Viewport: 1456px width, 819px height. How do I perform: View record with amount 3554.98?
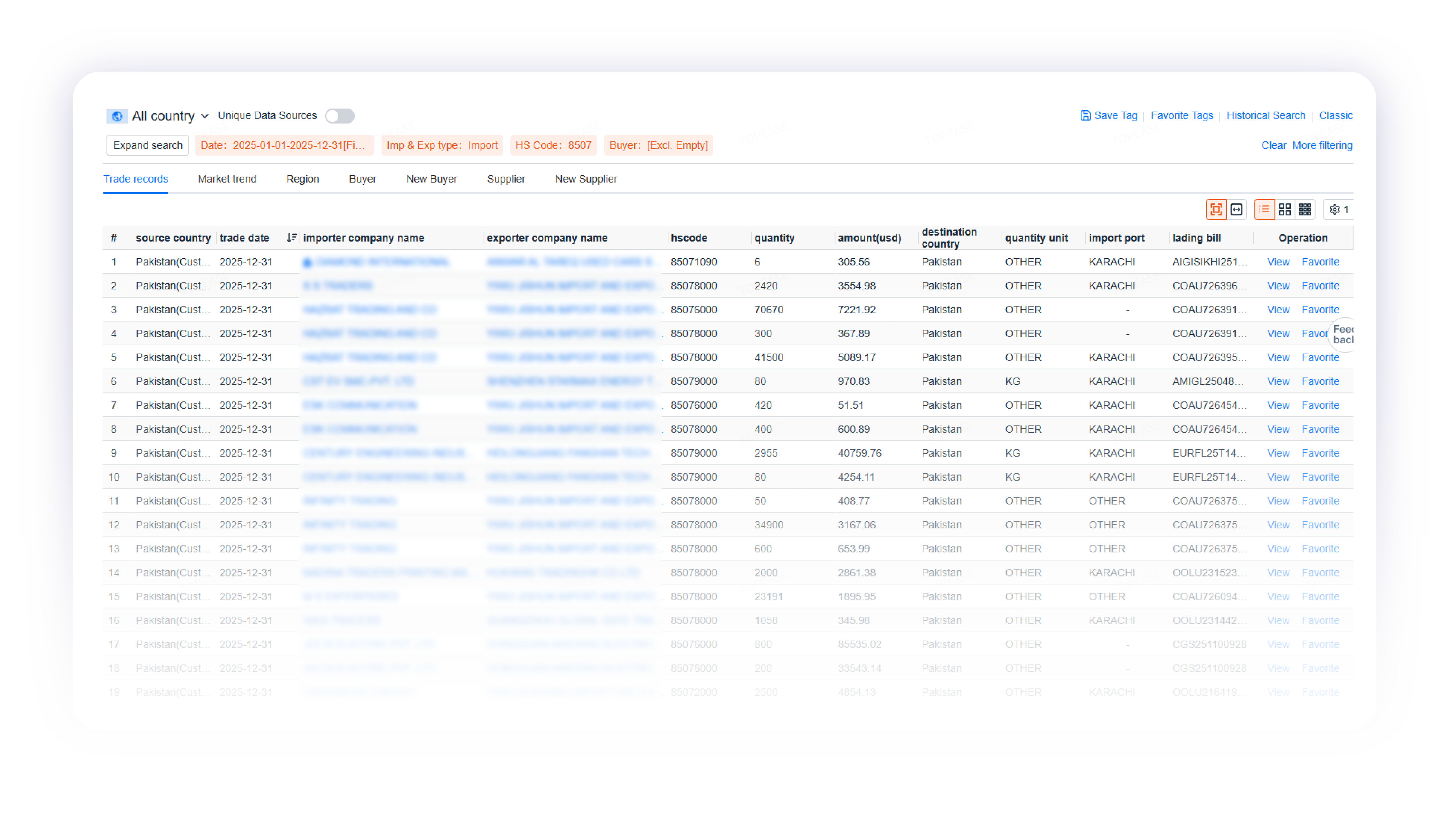pyautogui.click(x=1278, y=286)
